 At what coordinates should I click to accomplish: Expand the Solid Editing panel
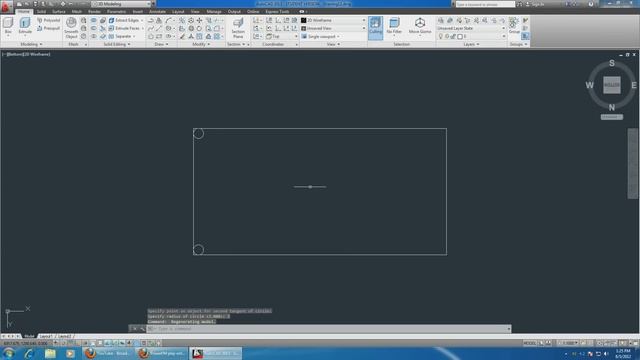pyautogui.click(x=117, y=44)
